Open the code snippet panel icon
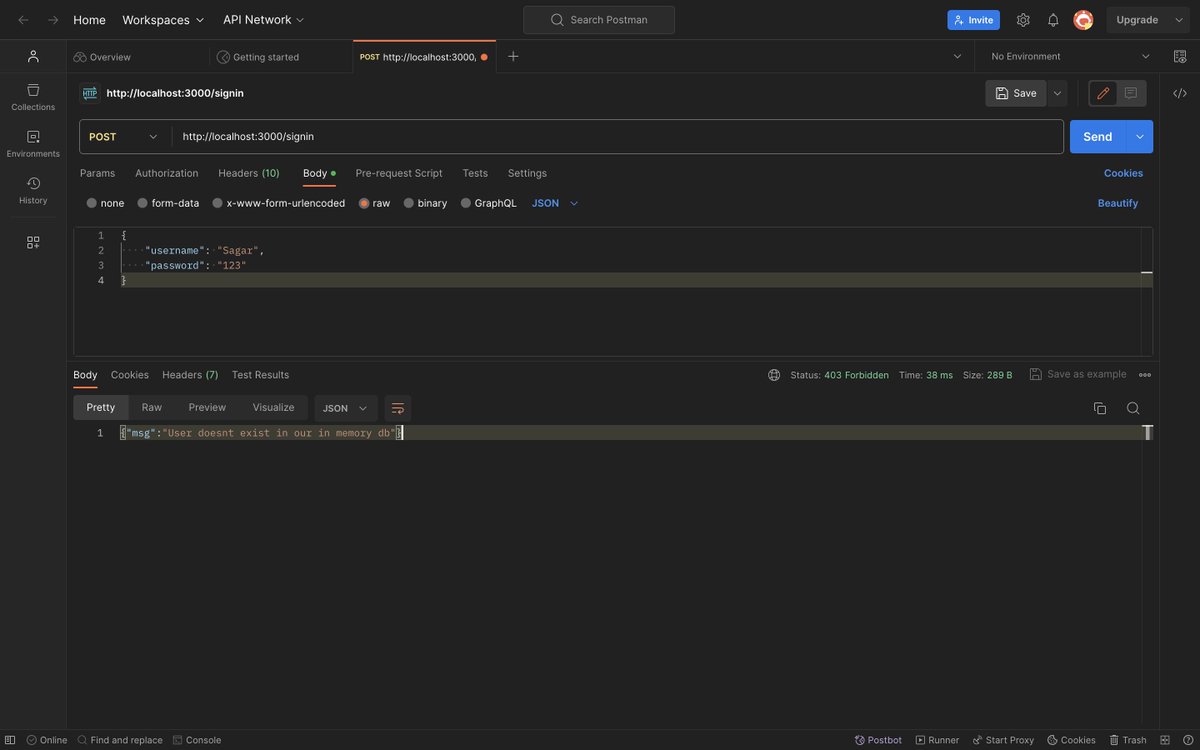 pyautogui.click(x=1180, y=93)
